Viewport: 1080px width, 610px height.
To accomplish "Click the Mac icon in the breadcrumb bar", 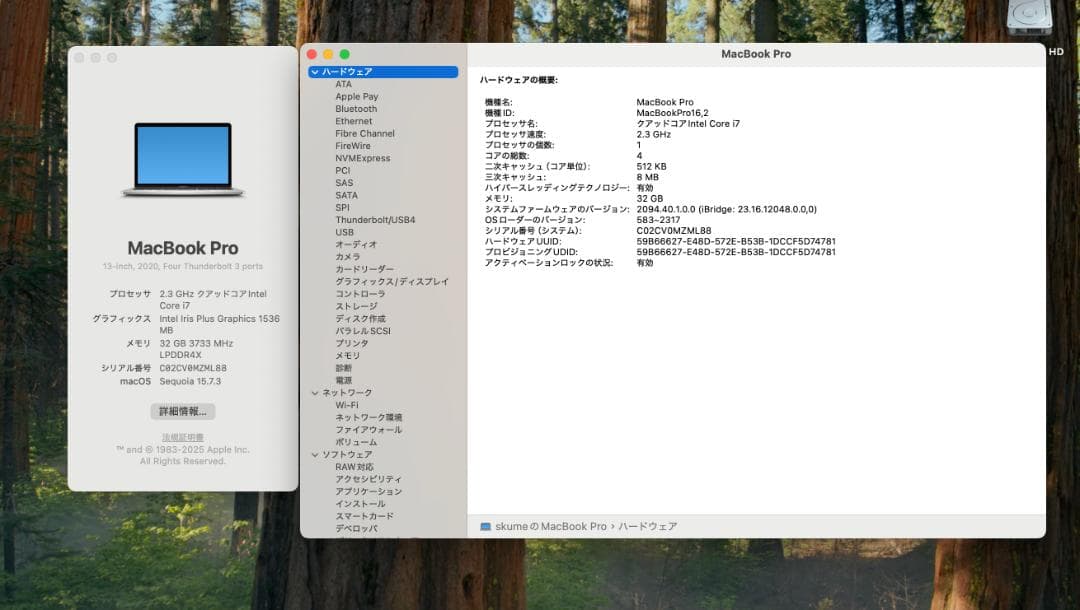I will point(485,526).
